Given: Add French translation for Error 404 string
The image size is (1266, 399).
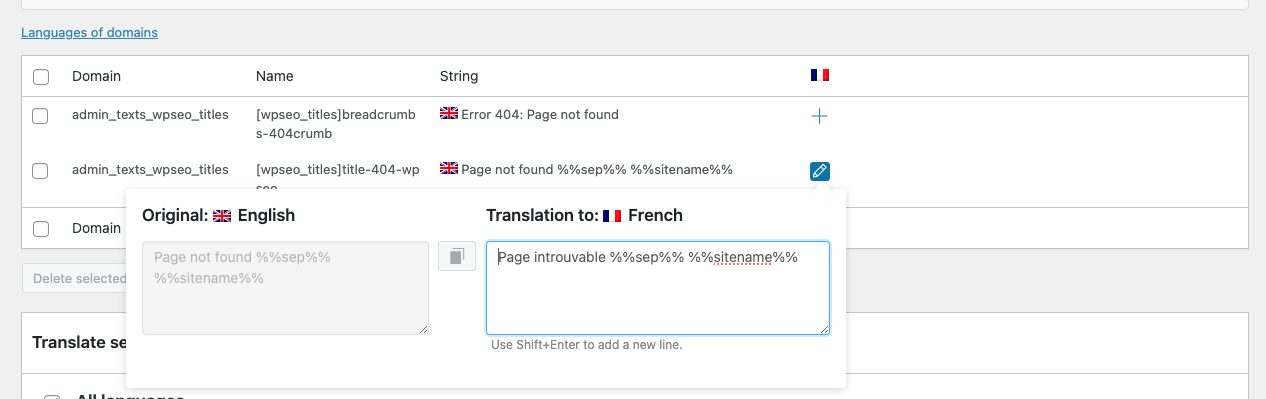Looking at the screenshot, I should click(x=819, y=116).
